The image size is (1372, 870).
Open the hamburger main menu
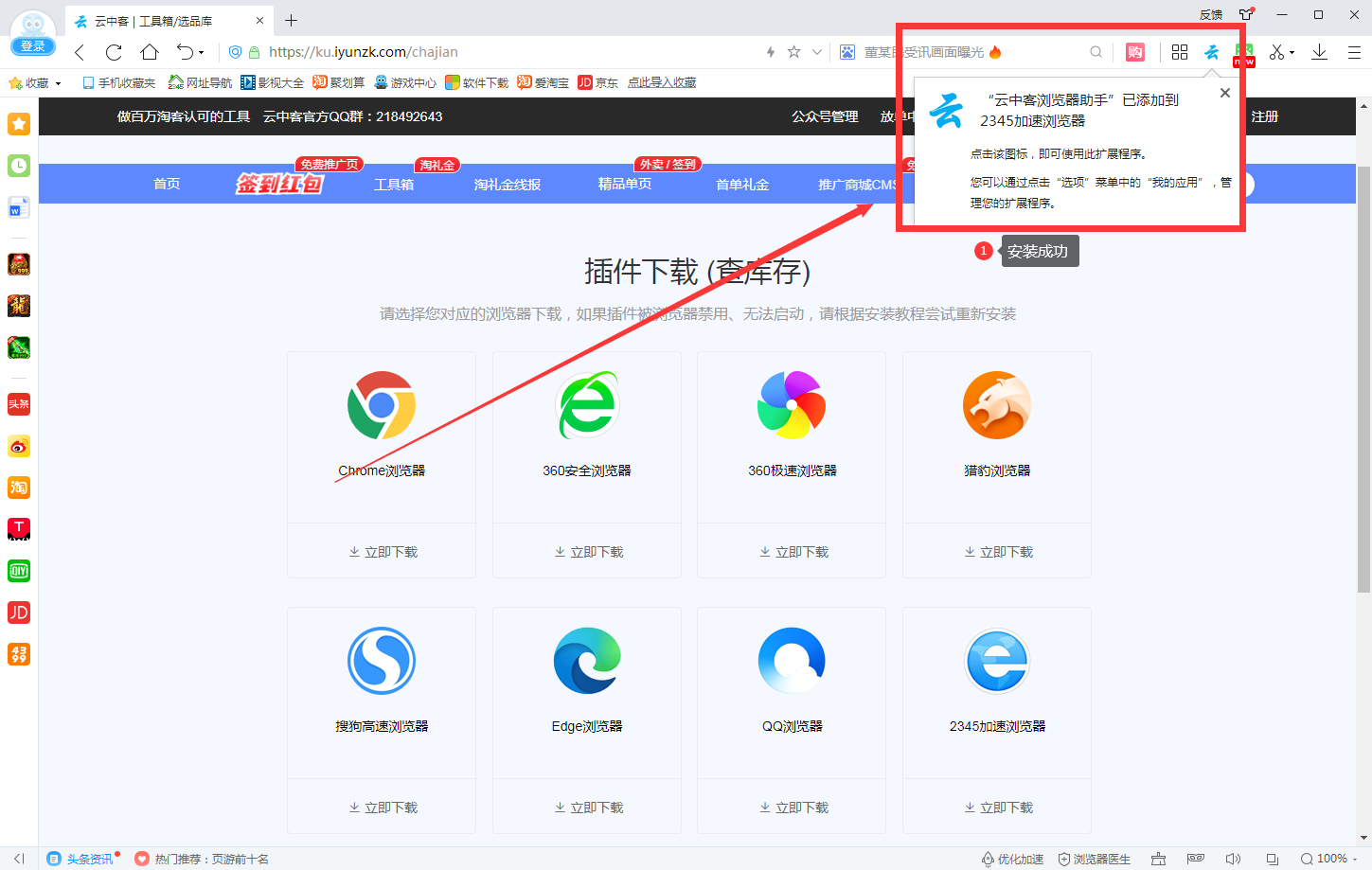click(1354, 52)
